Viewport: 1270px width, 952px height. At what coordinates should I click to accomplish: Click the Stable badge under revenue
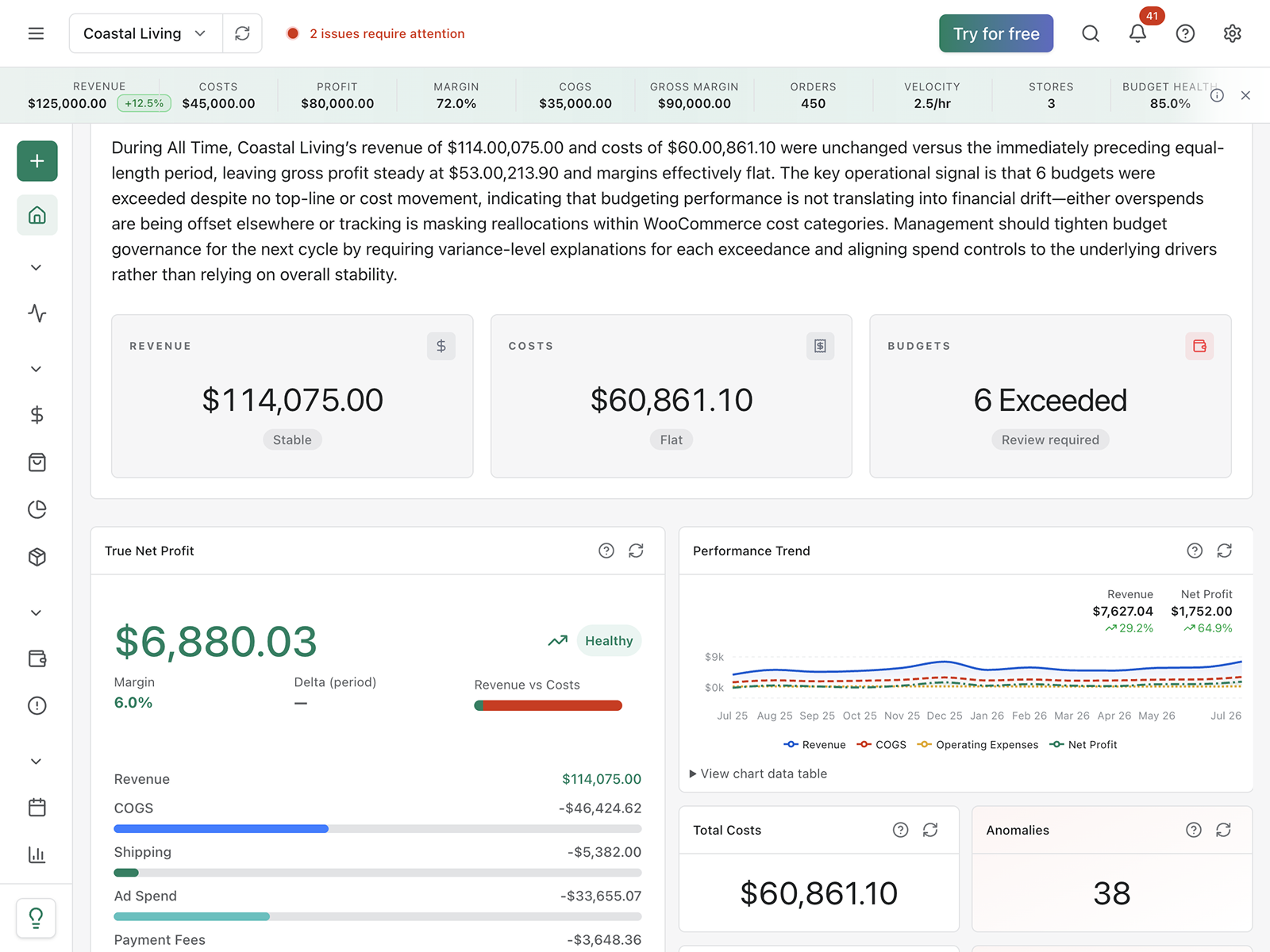point(292,440)
